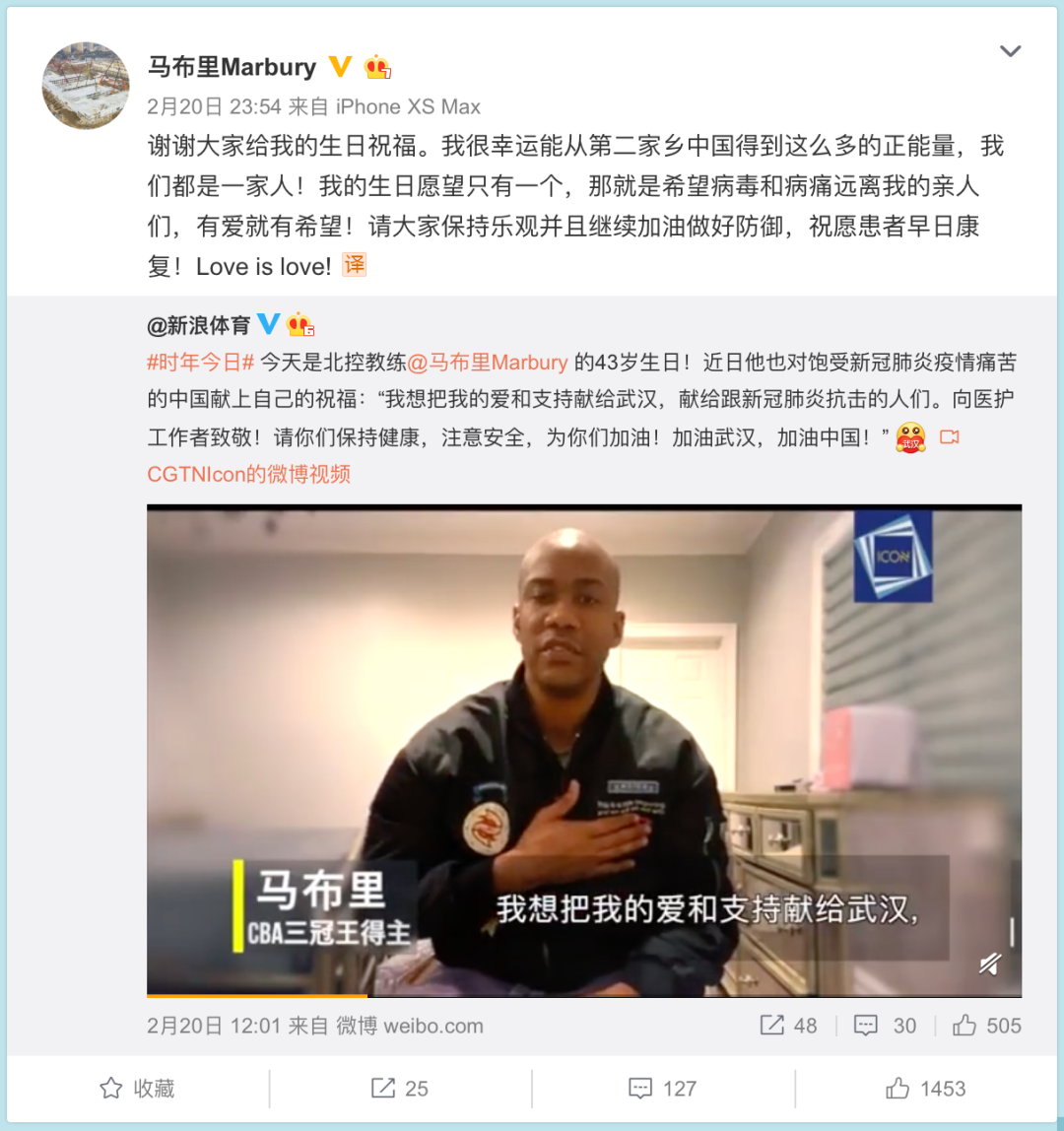Screen dimensions: 1064x1131
Task: Click the blue V badge of 新浪体育
Action: click(268, 324)
